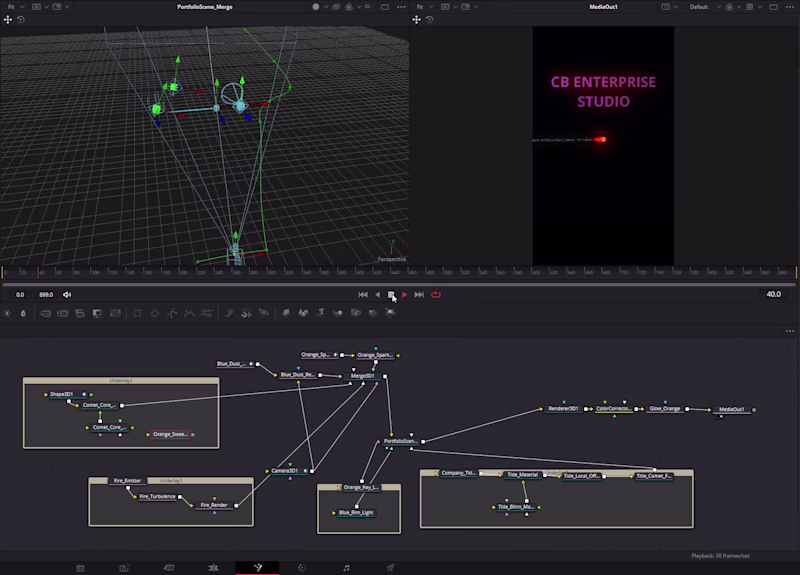Switch to the Media page tab
Viewport: 800px width, 575px height.
(x=80, y=568)
